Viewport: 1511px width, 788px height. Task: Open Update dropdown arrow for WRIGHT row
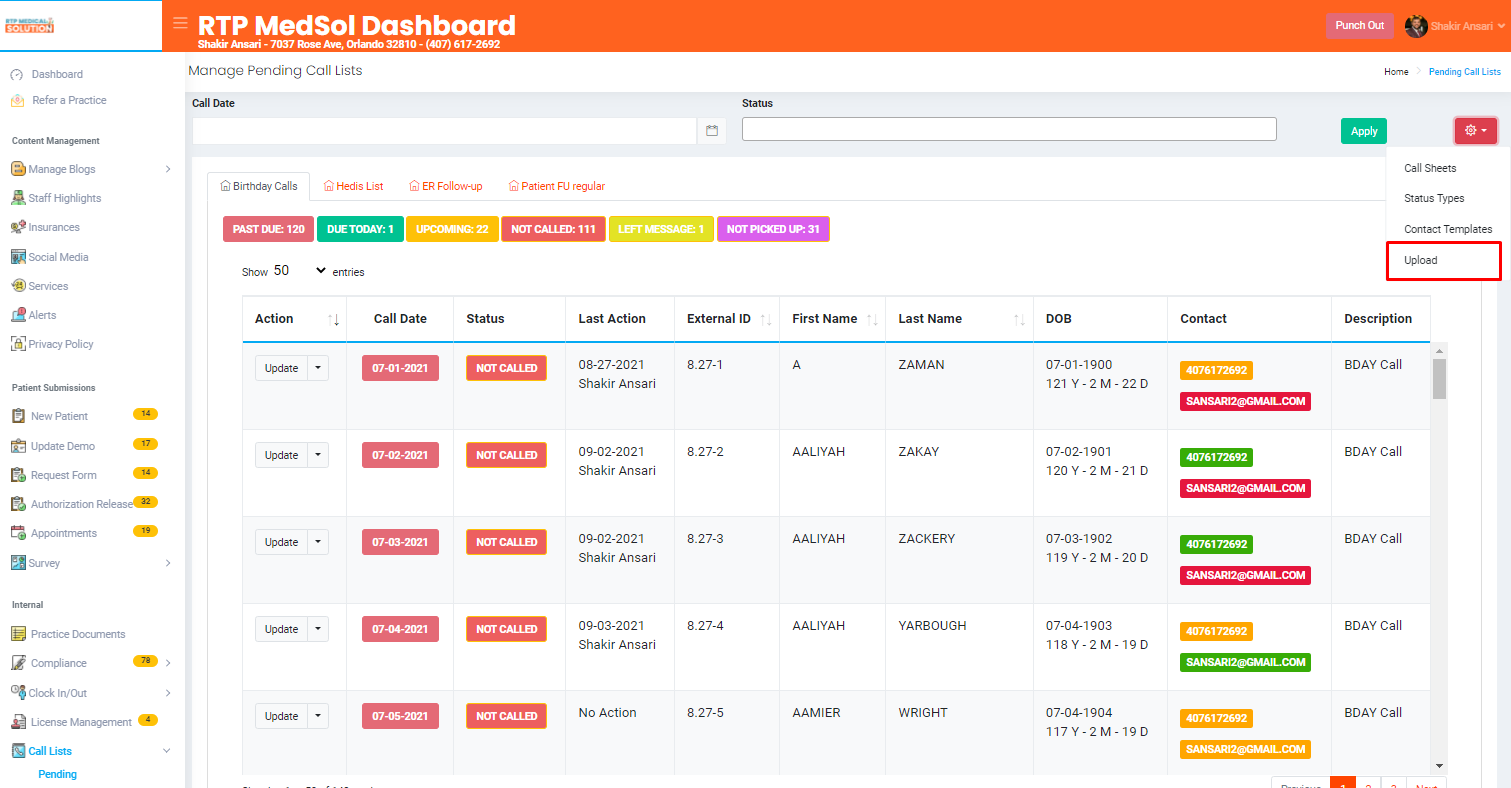point(318,716)
